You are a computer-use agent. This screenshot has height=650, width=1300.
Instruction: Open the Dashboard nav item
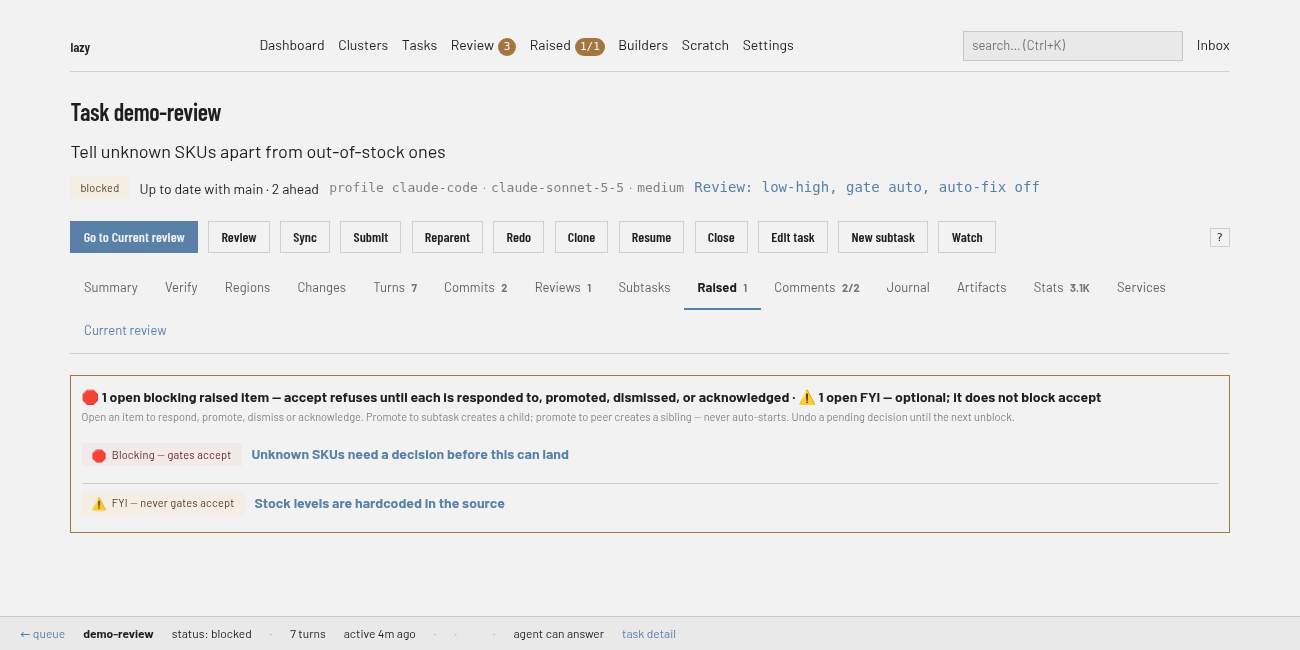(292, 45)
